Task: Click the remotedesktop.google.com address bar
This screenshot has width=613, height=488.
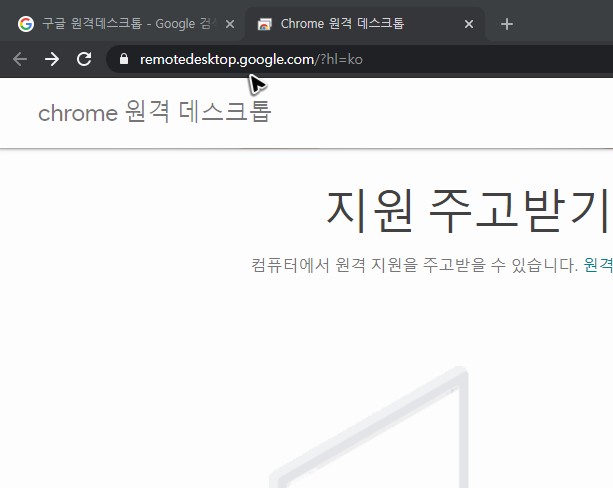Action: point(360,59)
